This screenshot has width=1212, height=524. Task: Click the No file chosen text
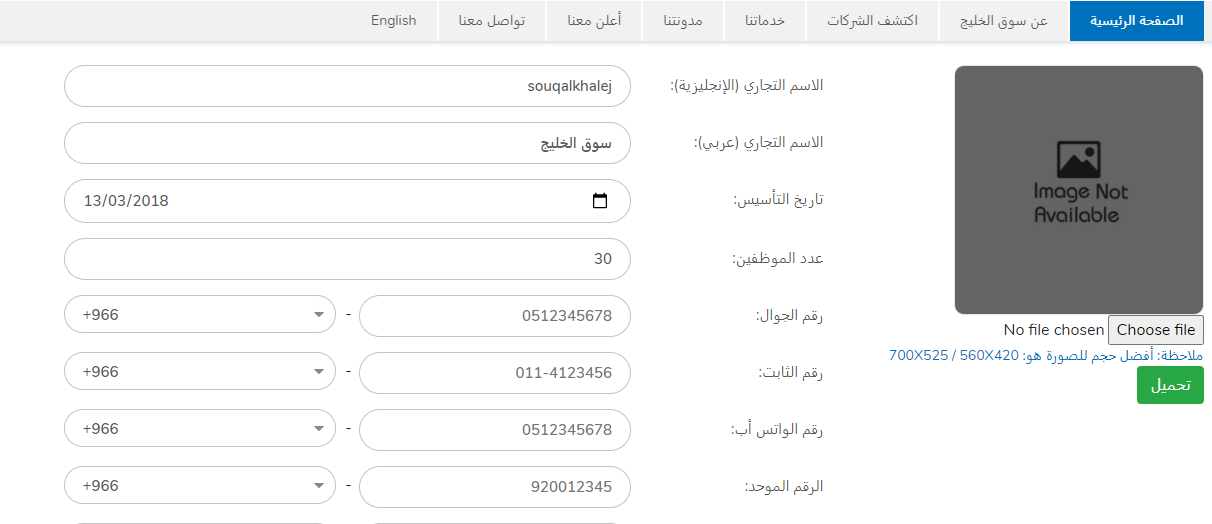point(1054,330)
